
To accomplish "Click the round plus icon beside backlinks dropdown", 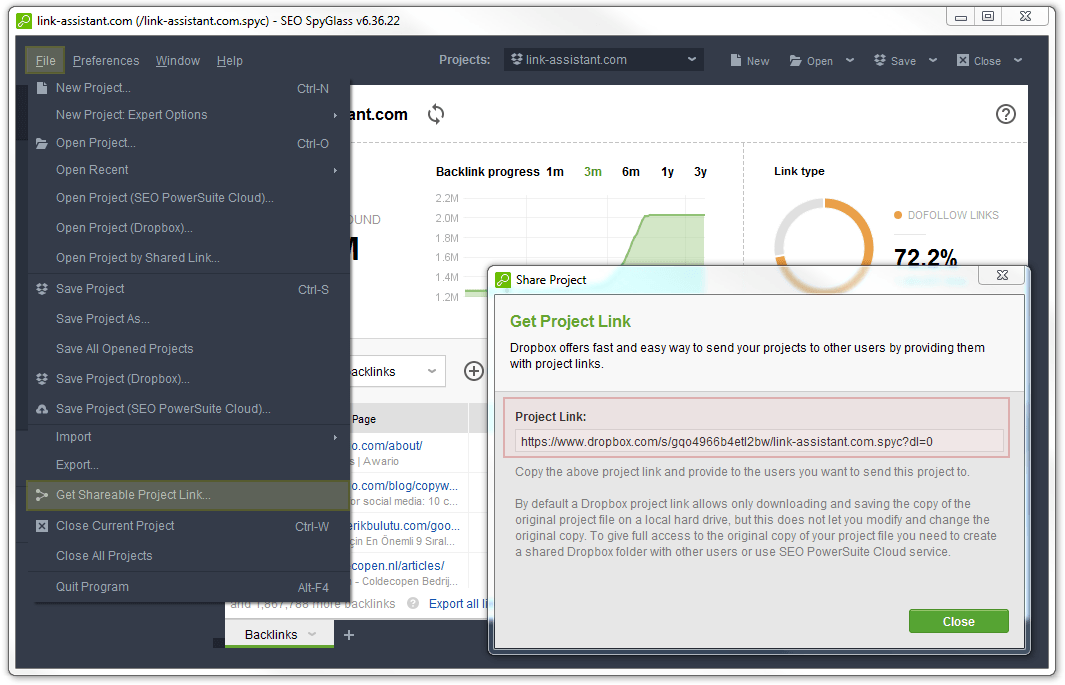I will [473, 371].
